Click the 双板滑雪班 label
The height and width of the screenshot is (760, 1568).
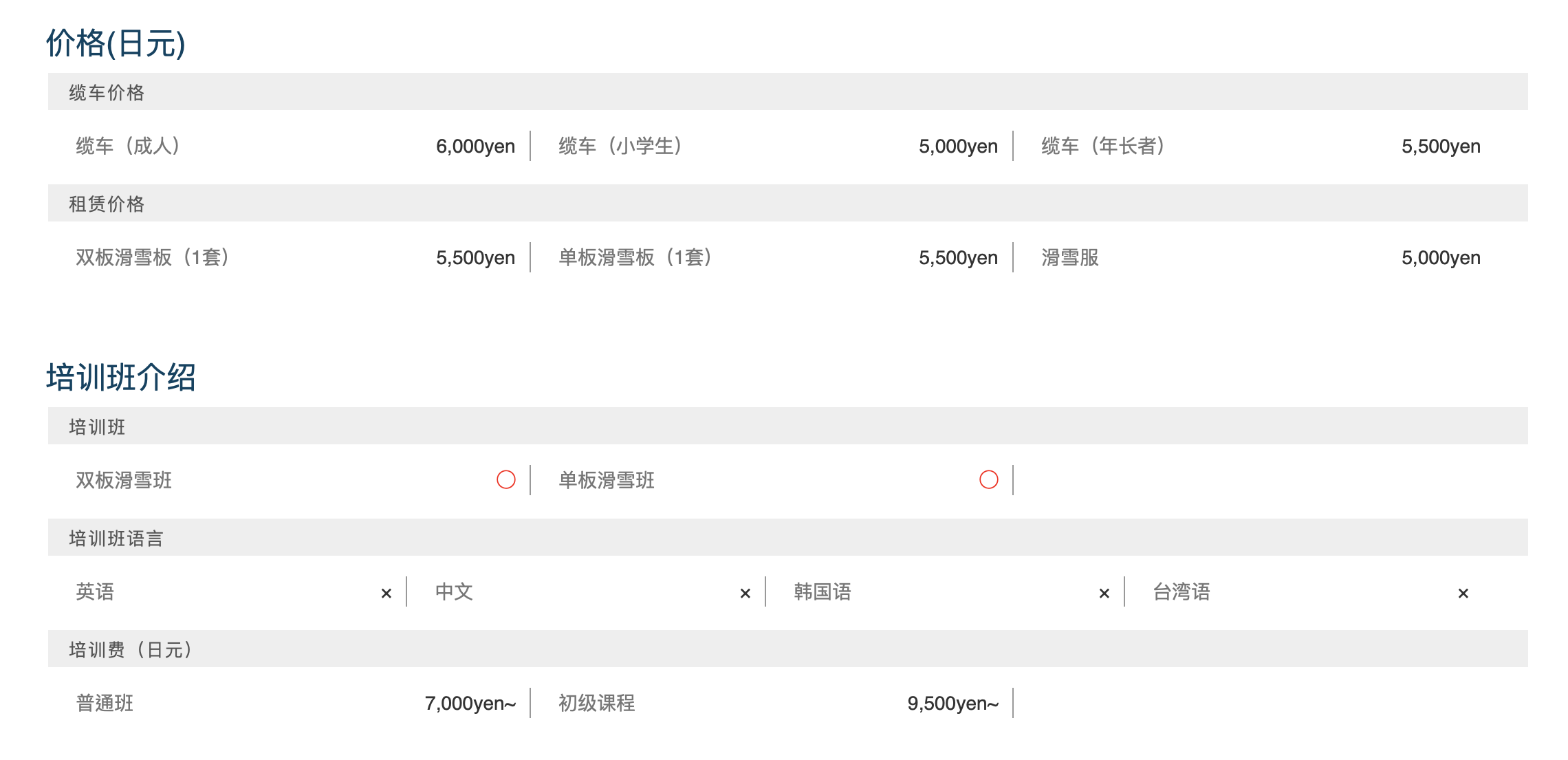[x=124, y=480]
